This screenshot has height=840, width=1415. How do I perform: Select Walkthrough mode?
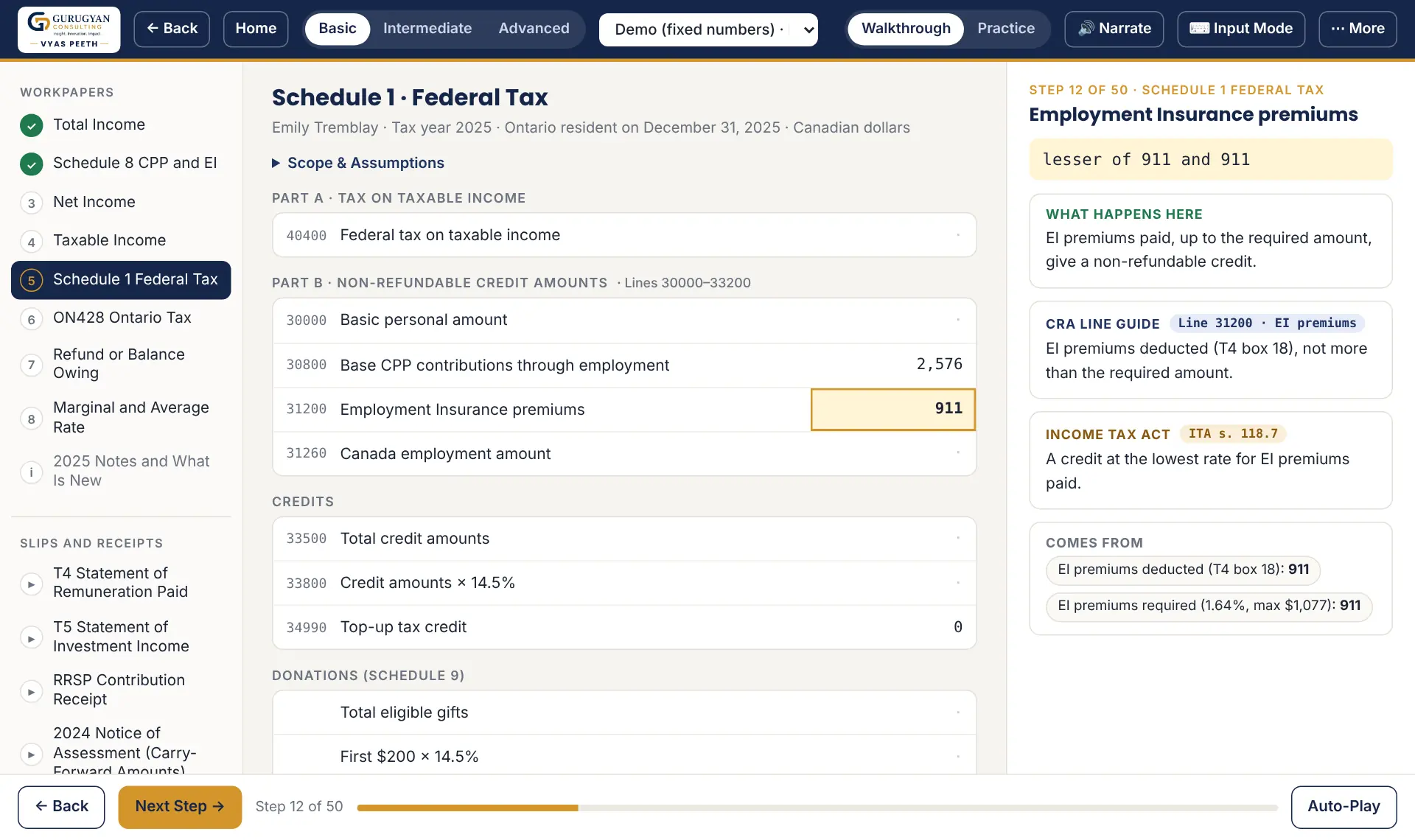906,29
